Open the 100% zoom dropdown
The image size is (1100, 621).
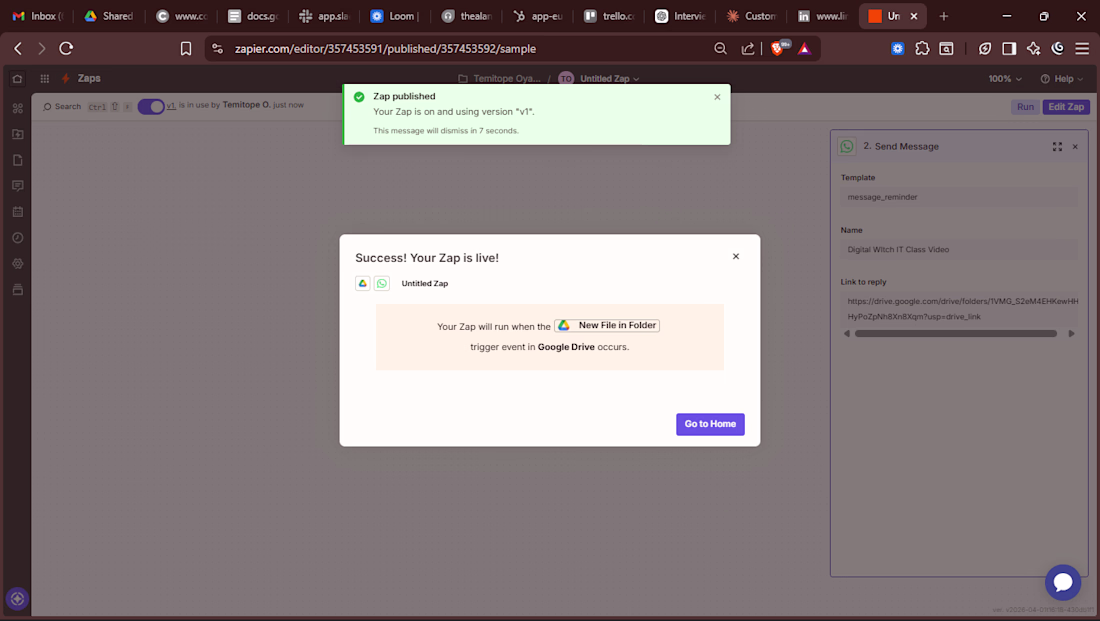[1005, 79]
